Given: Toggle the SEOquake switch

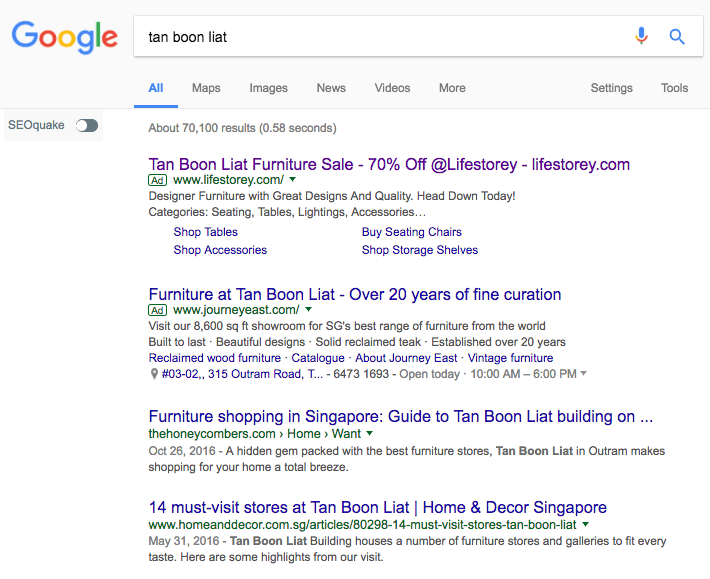Looking at the screenshot, I should 87,125.
